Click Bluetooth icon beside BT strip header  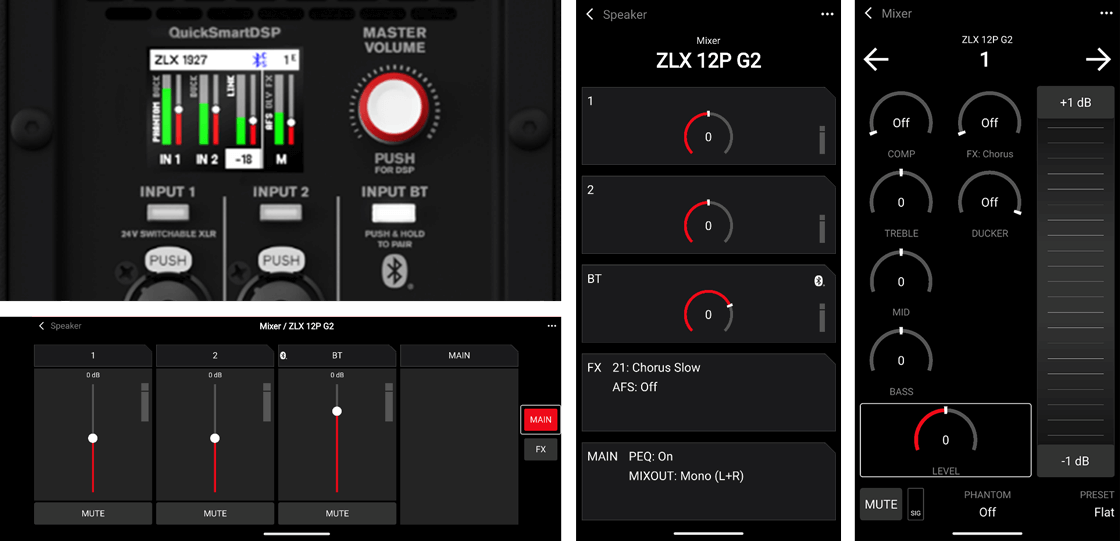283,355
